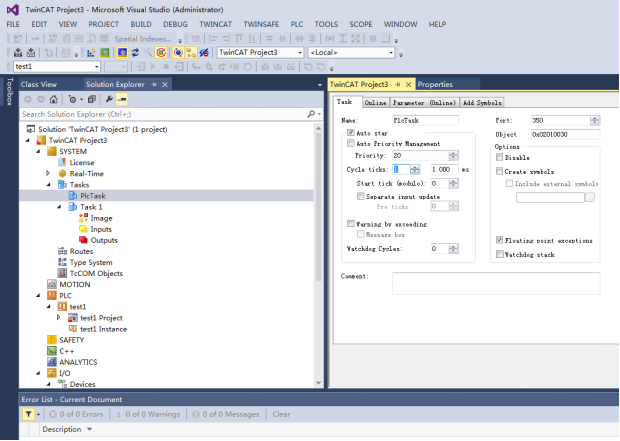The image size is (620, 441).
Task: Check the Separate input update box
Action: coord(361,196)
